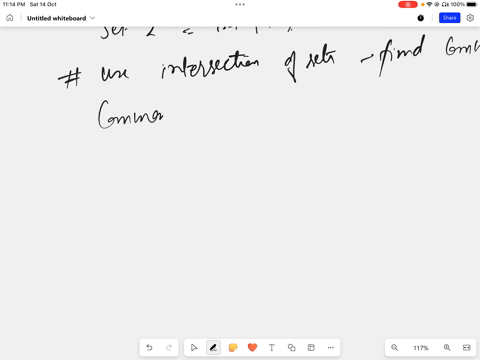Fit the whiteboard to screen
This screenshot has height=360, width=480.
coord(467,348)
